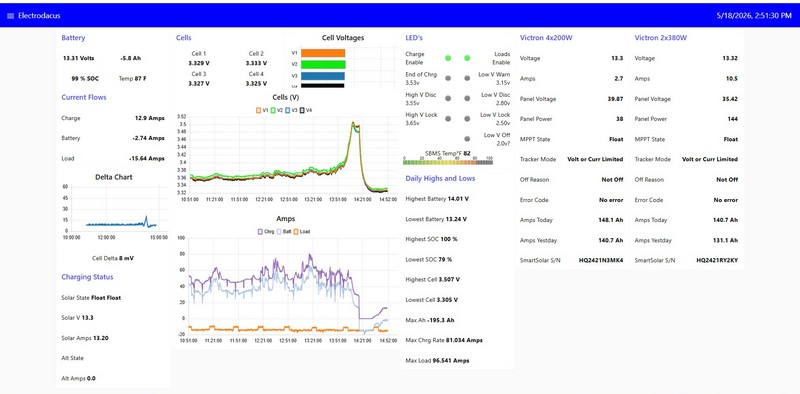Click the Cell 4 voltage 3.325 V
The height and width of the screenshot is (394, 800).
coord(256,83)
